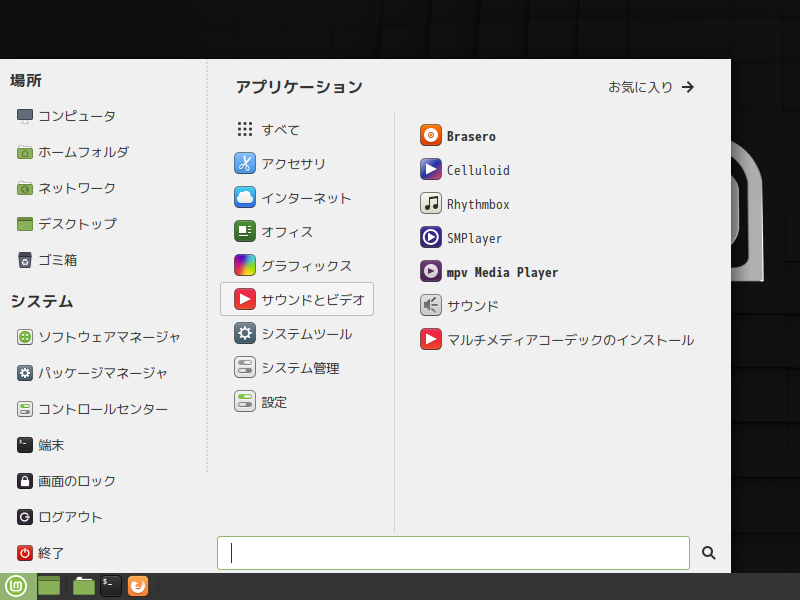This screenshot has height=600, width=800.
Task: Click the 画面のロック label
Action: (x=77, y=481)
